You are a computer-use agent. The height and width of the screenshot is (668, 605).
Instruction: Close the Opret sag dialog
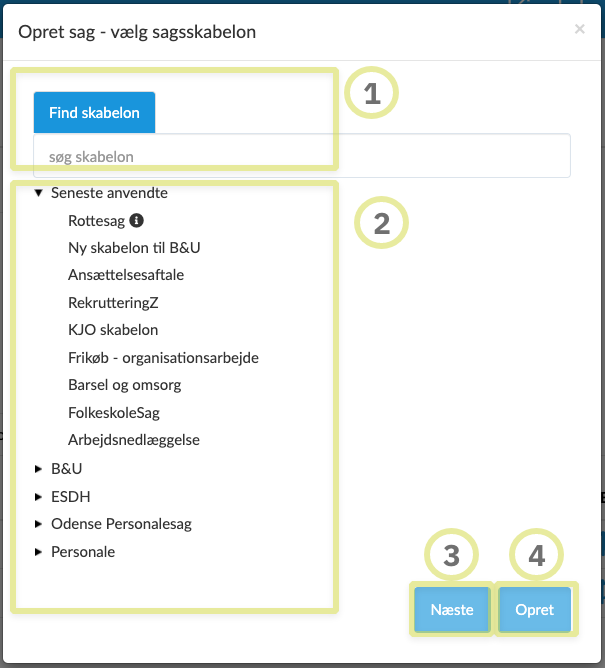579,30
